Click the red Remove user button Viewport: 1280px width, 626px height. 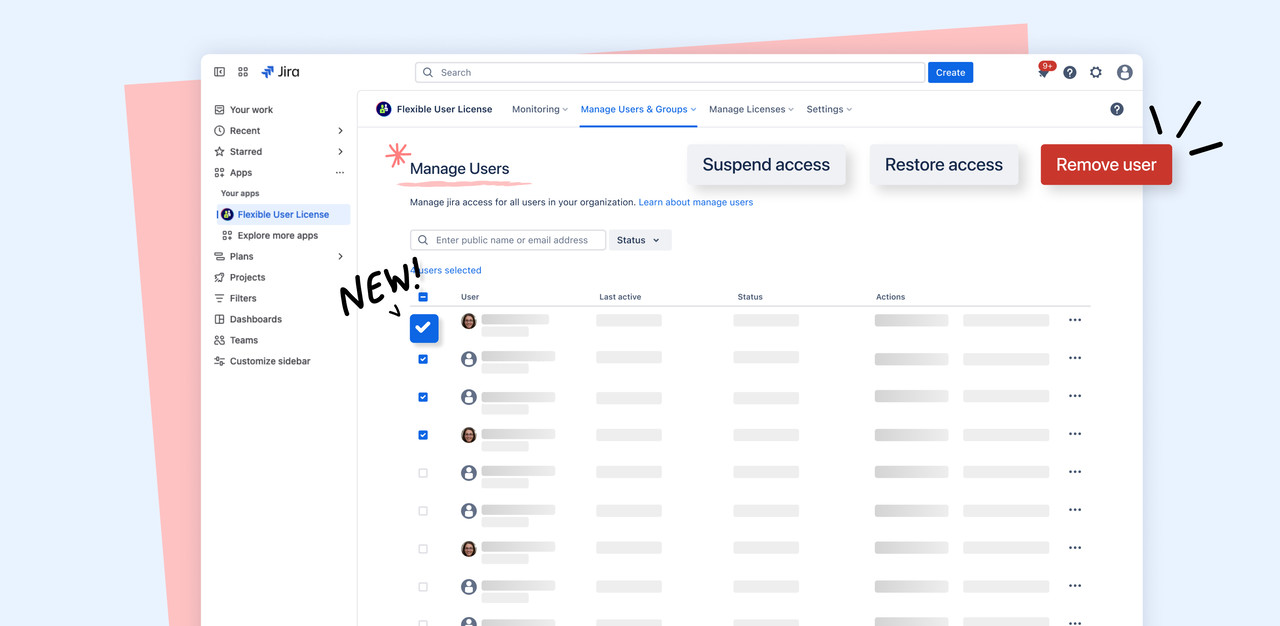[1106, 165]
